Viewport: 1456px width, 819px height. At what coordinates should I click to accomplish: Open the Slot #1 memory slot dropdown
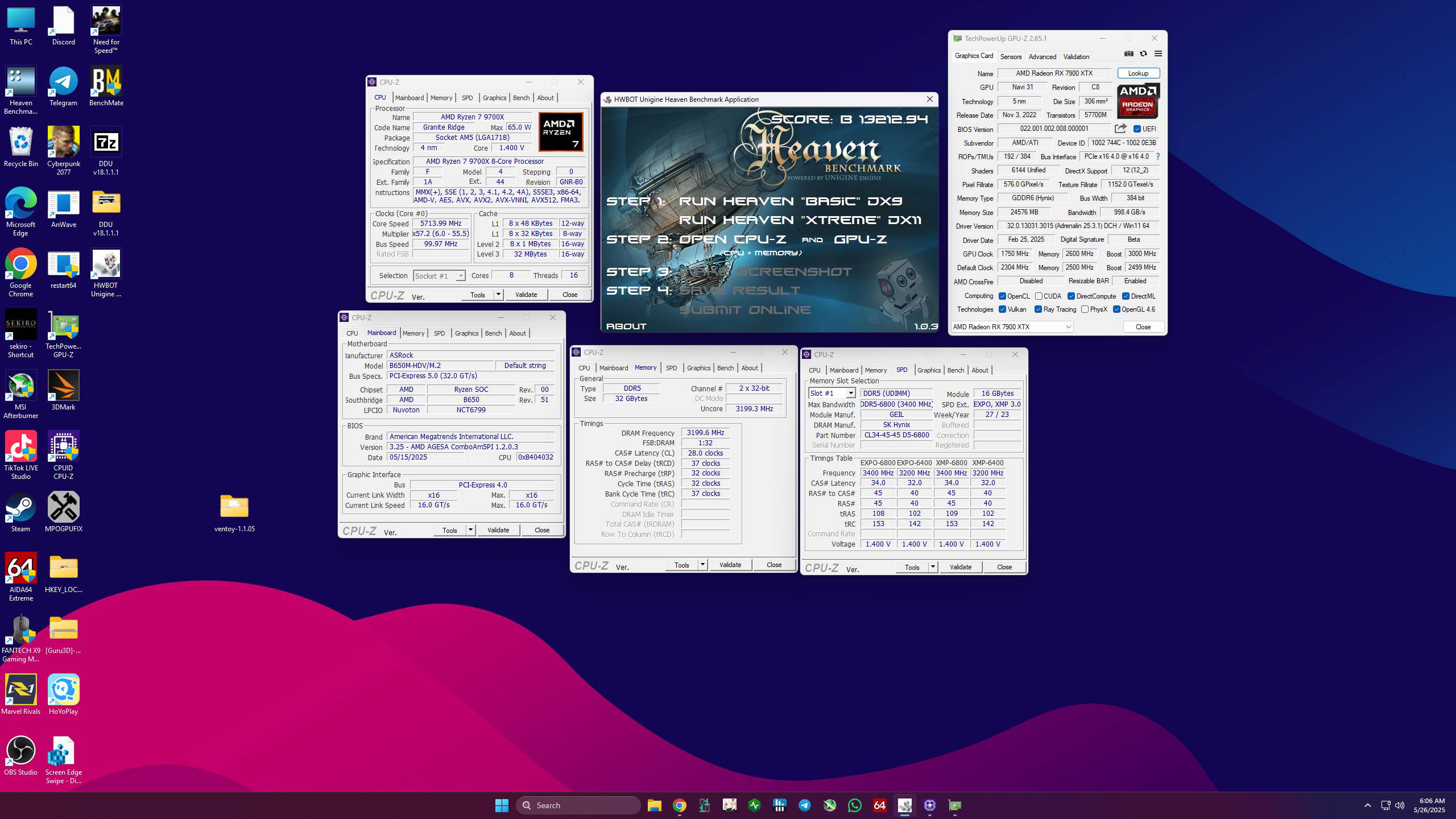point(832,394)
